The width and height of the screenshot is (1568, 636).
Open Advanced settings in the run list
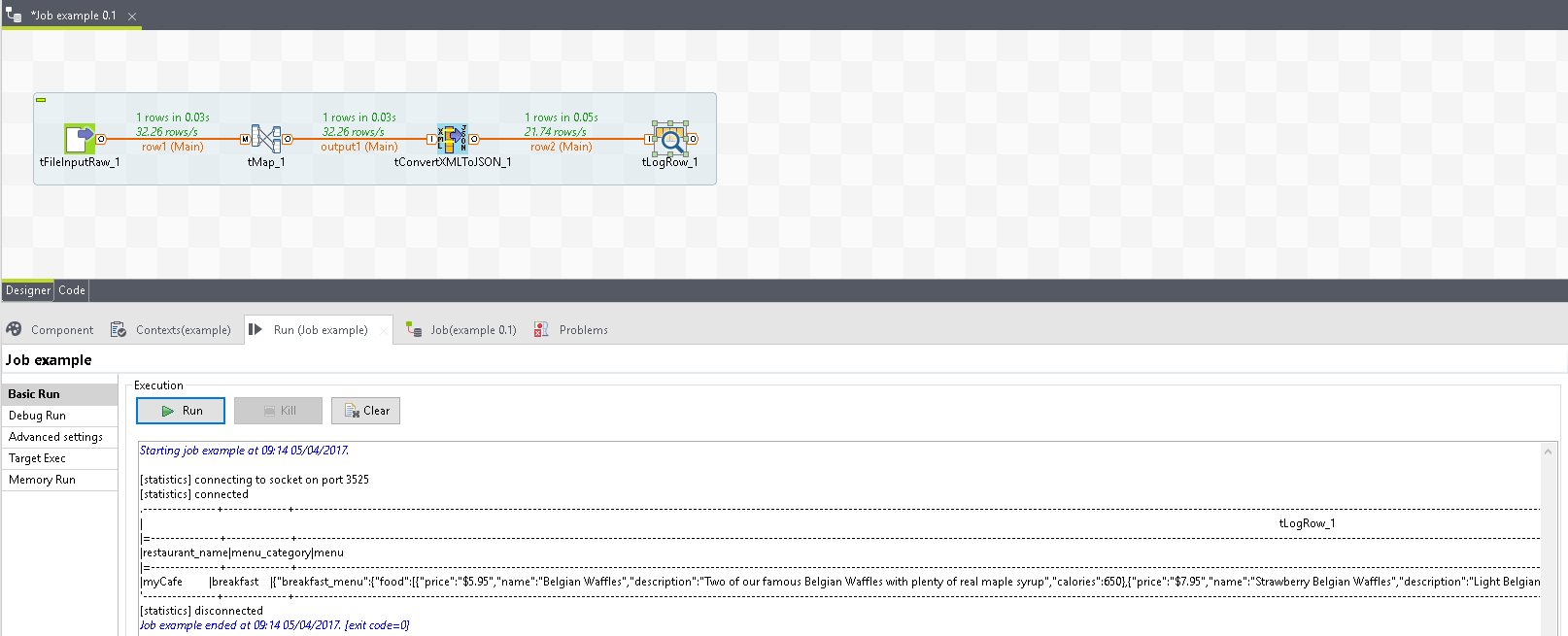coord(55,437)
